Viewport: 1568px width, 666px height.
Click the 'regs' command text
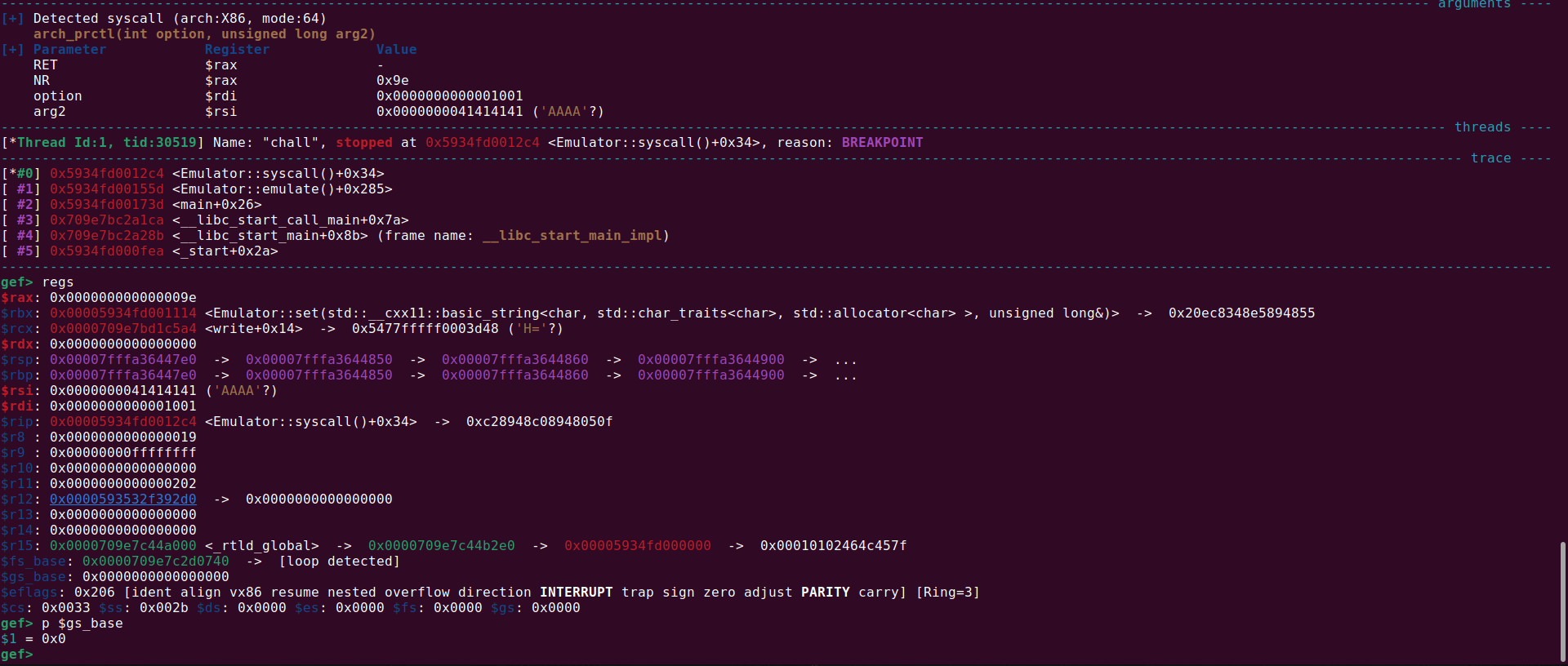tap(57, 282)
